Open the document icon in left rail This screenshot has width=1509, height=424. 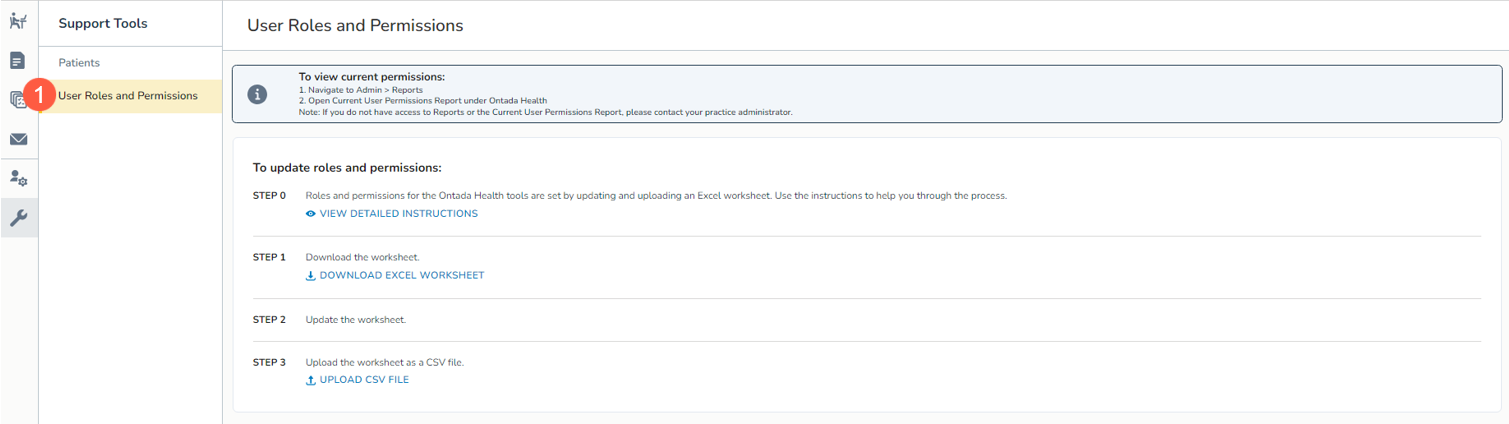(18, 61)
